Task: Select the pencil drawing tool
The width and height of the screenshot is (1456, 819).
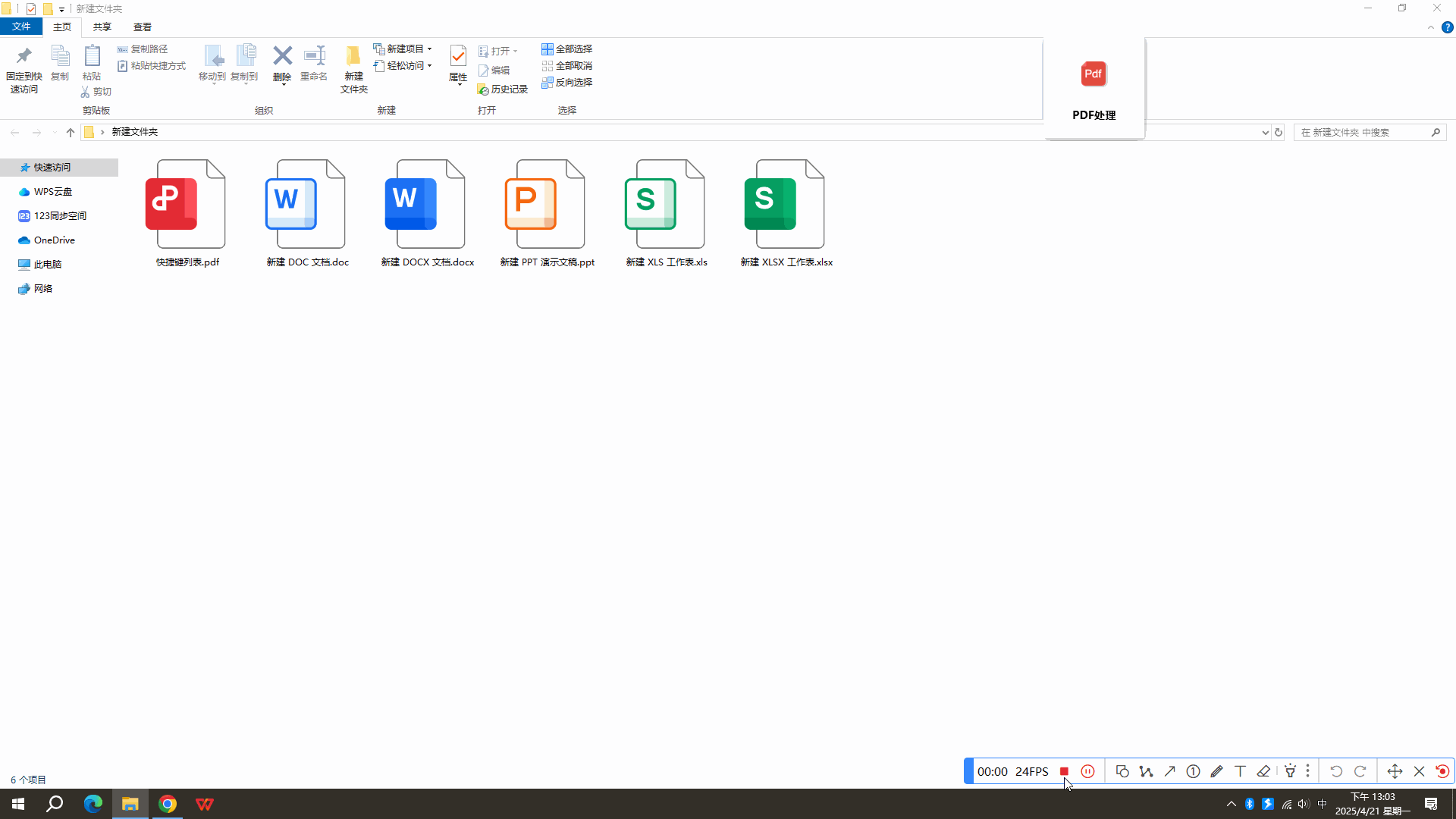Action: point(1216,771)
